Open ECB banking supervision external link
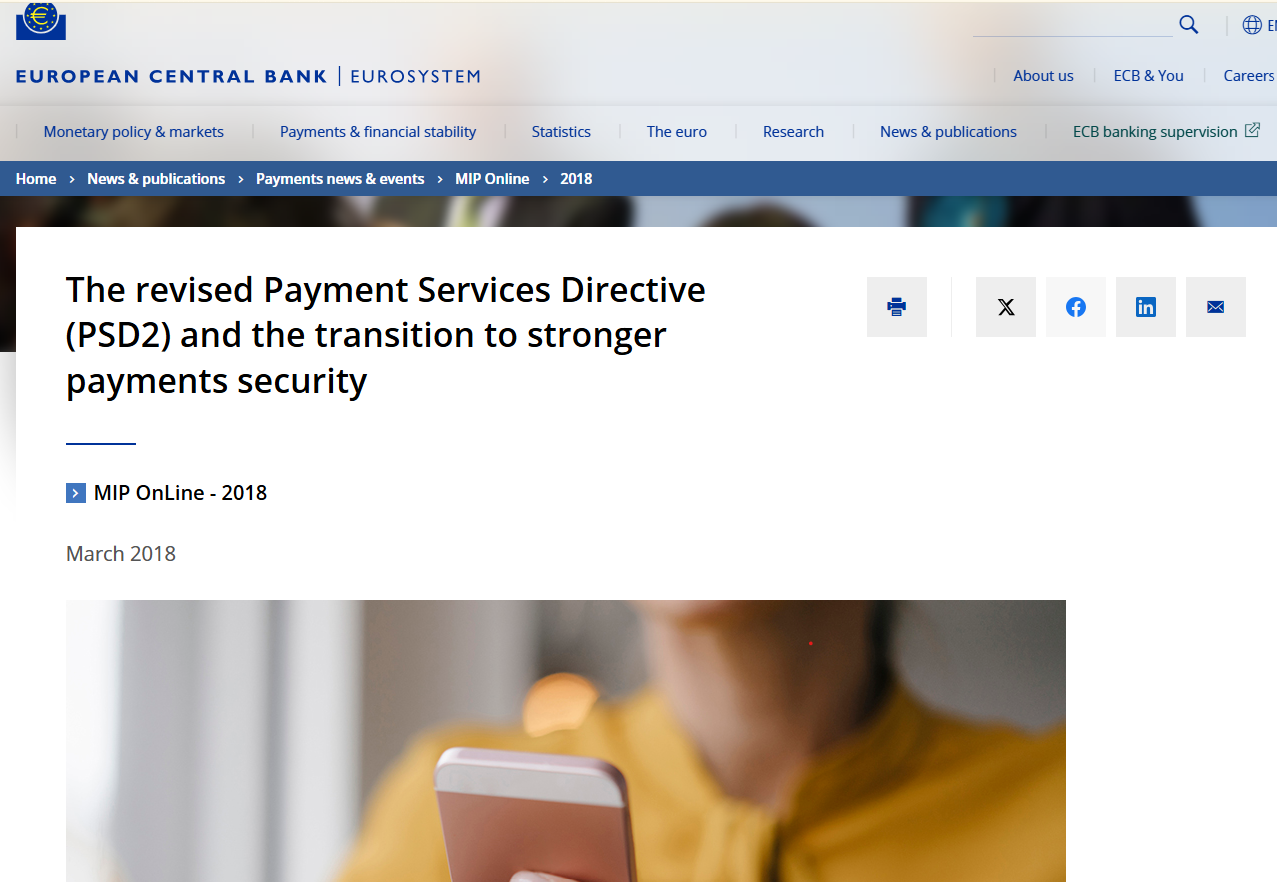 point(1166,132)
